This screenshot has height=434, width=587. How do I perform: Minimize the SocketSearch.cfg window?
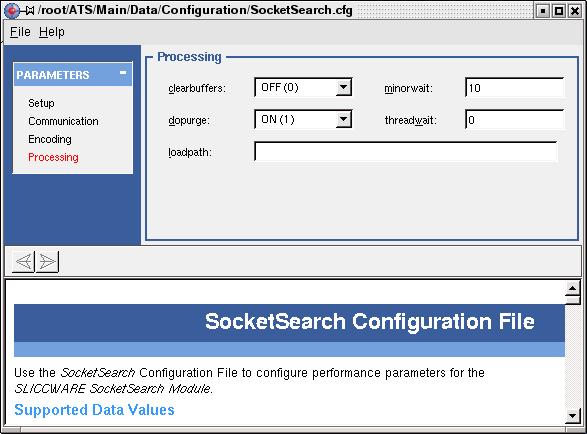click(x=543, y=11)
